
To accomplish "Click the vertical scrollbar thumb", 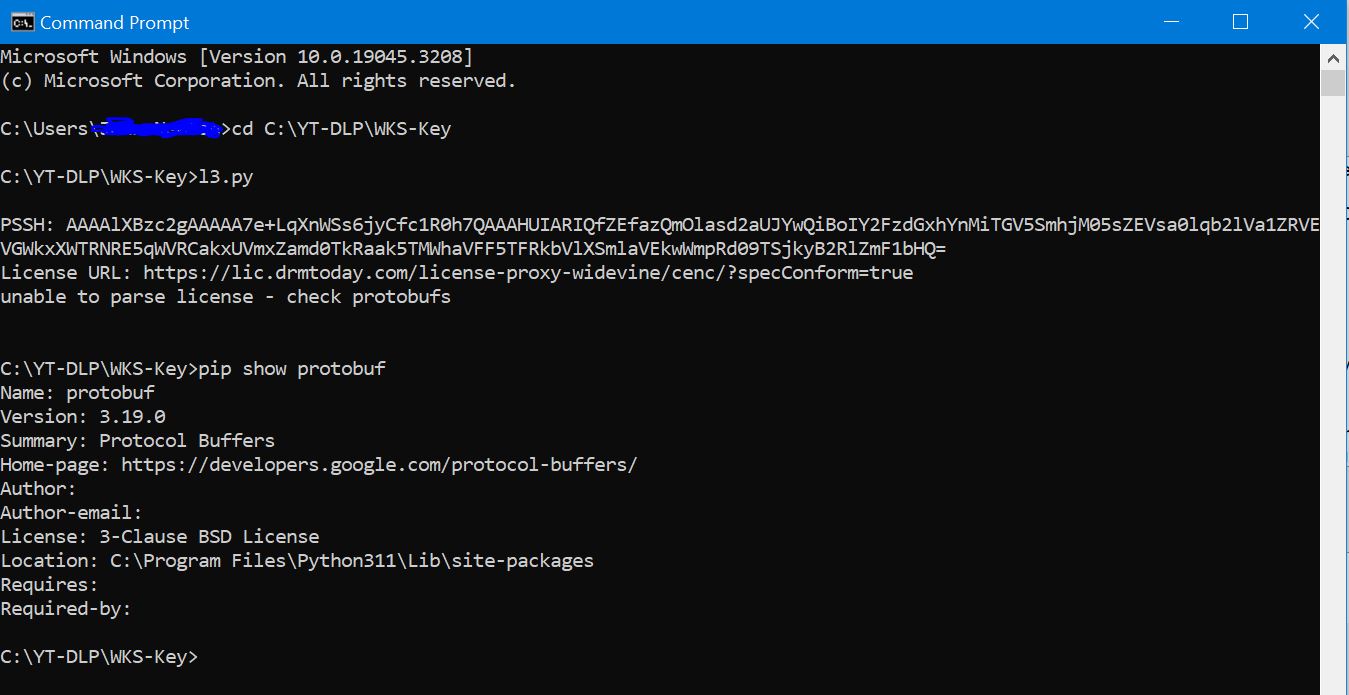I will point(1333,82).
